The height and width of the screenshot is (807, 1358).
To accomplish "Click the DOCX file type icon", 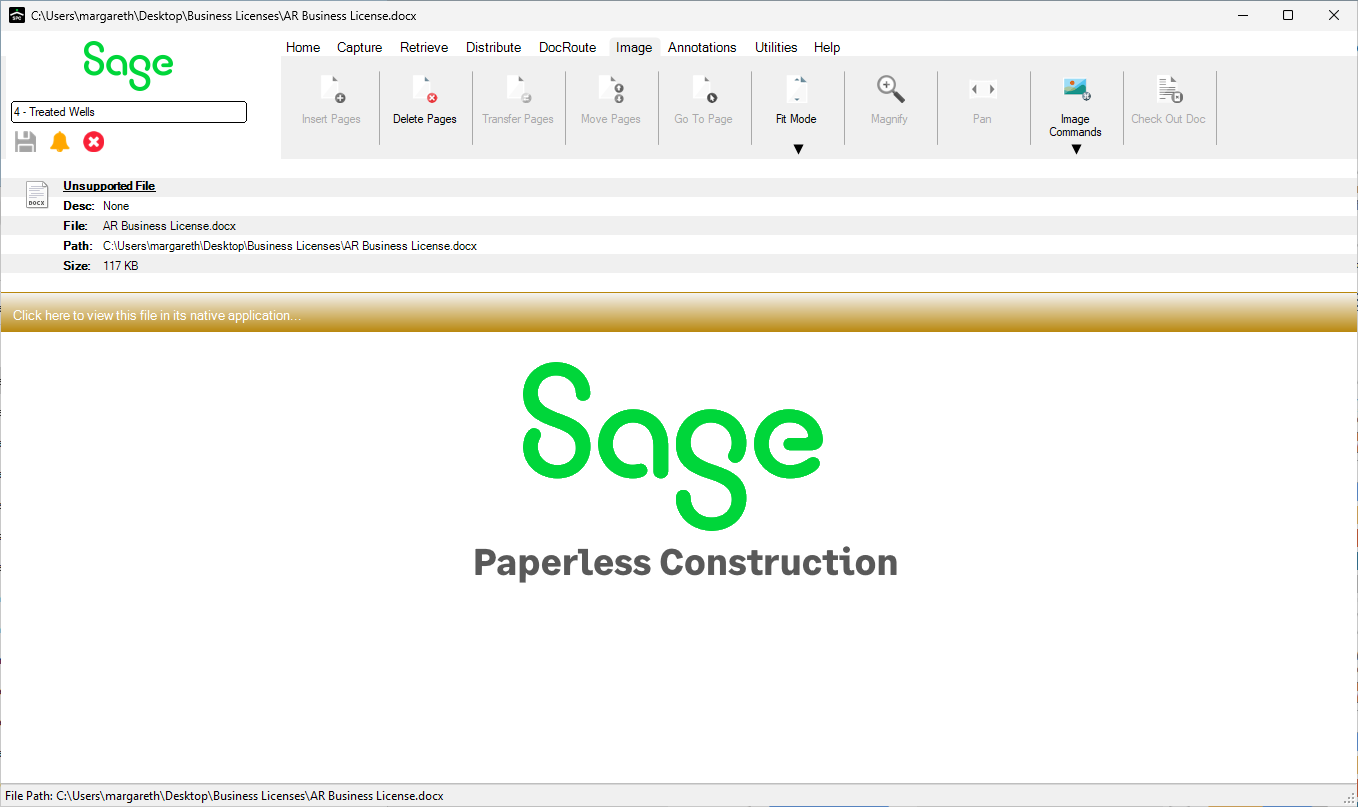I will tap(37, 195).
